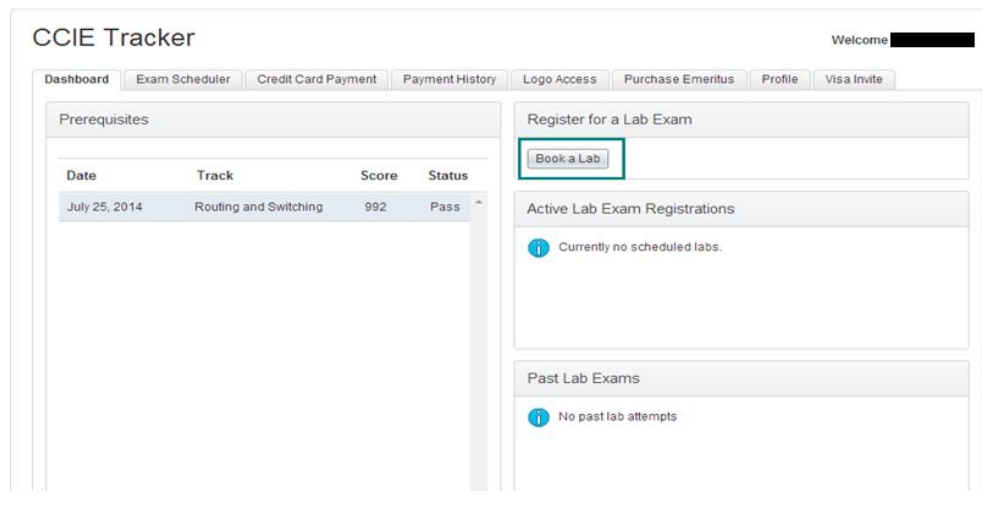Click the No past lab attempts message
The height and width of the screenshot is (507, 995).
pyautogui.click(x=617, y=417)
